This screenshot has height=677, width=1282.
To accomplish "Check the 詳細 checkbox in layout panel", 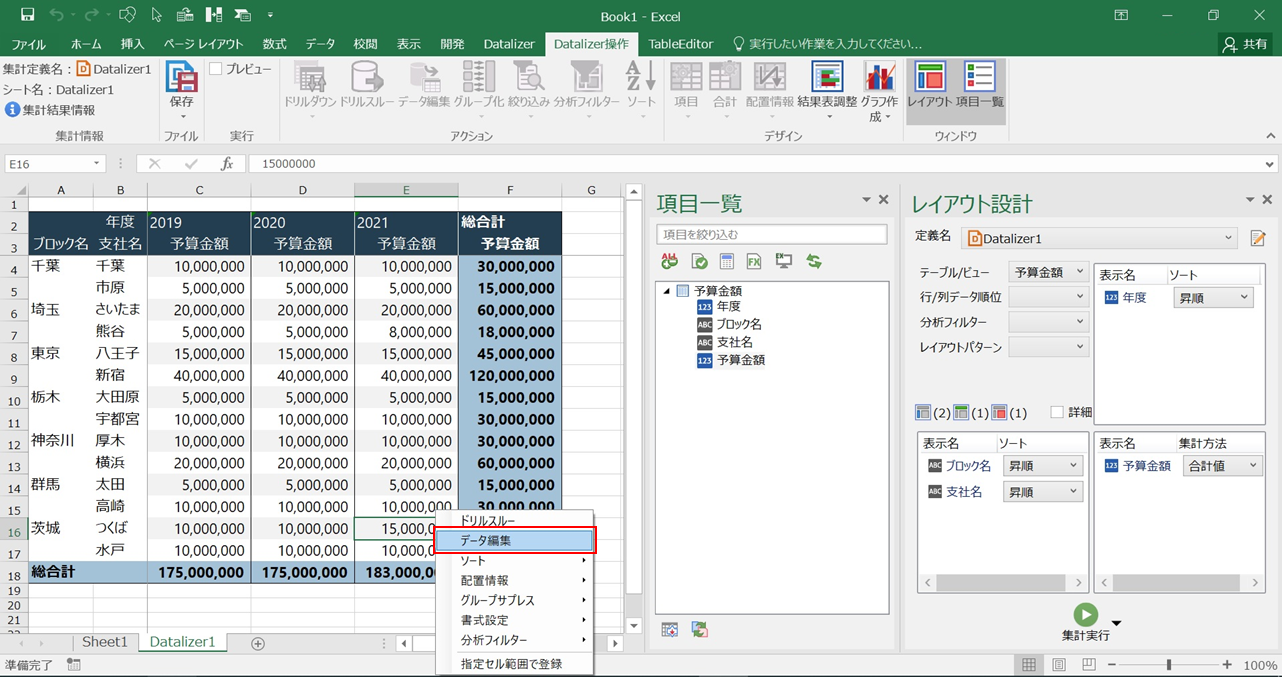I will [1057, 412].
